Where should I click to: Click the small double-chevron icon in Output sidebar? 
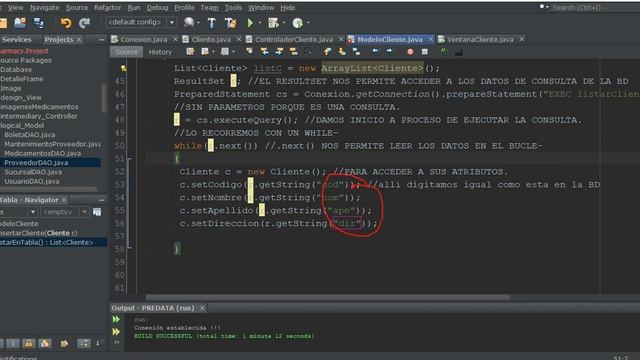pos(117,342)
